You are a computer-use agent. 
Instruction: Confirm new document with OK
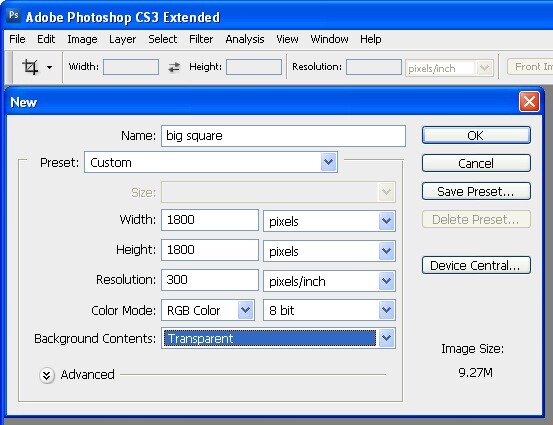coord(476,135)
